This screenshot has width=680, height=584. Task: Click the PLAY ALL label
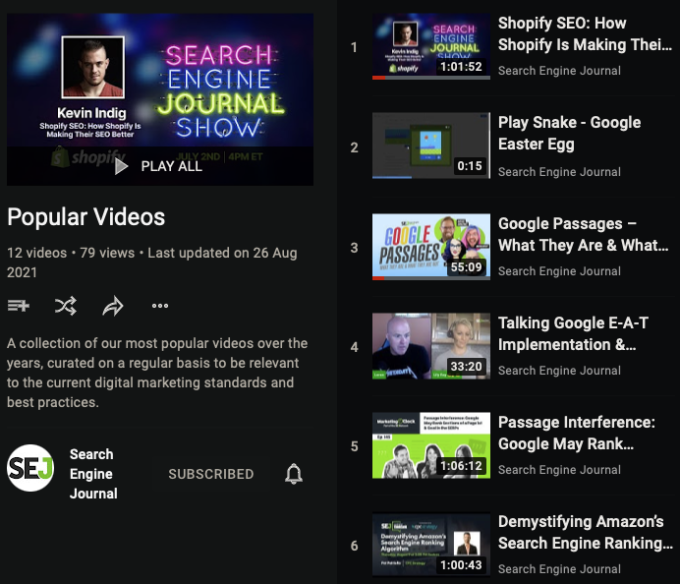pyautogui.click(x=171, y=166)
